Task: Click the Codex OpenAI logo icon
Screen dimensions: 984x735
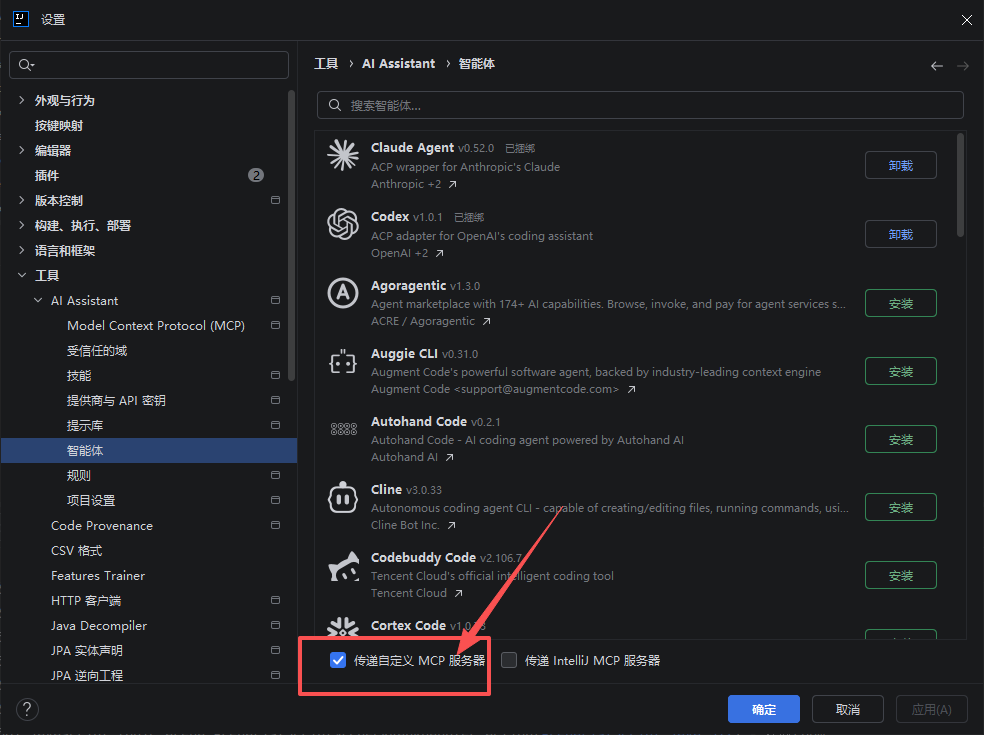Action: 343,224
